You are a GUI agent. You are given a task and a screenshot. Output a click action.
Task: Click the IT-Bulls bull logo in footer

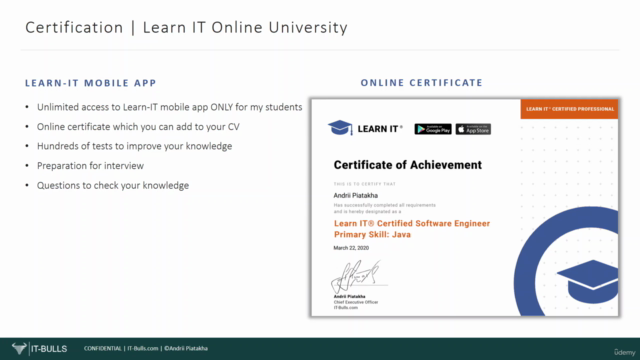[19, 349]
